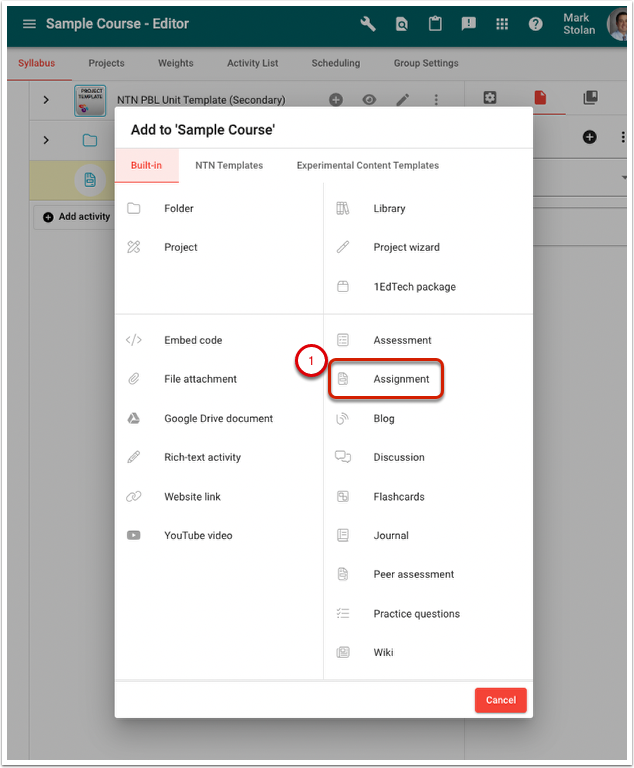
Task: Click the help question mark icon
Action: click(536, 24)
